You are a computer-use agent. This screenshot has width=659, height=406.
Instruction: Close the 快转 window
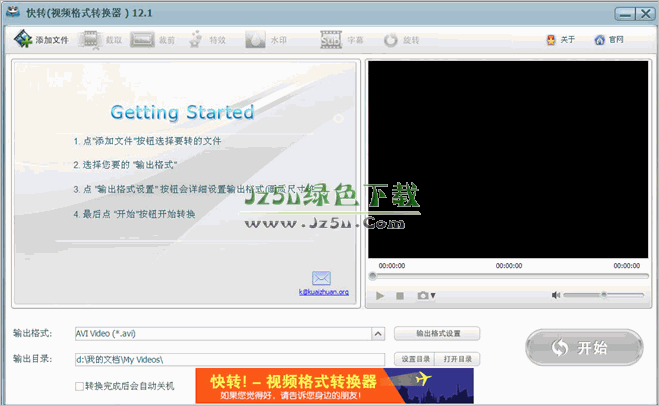click(x=645, y=14)
